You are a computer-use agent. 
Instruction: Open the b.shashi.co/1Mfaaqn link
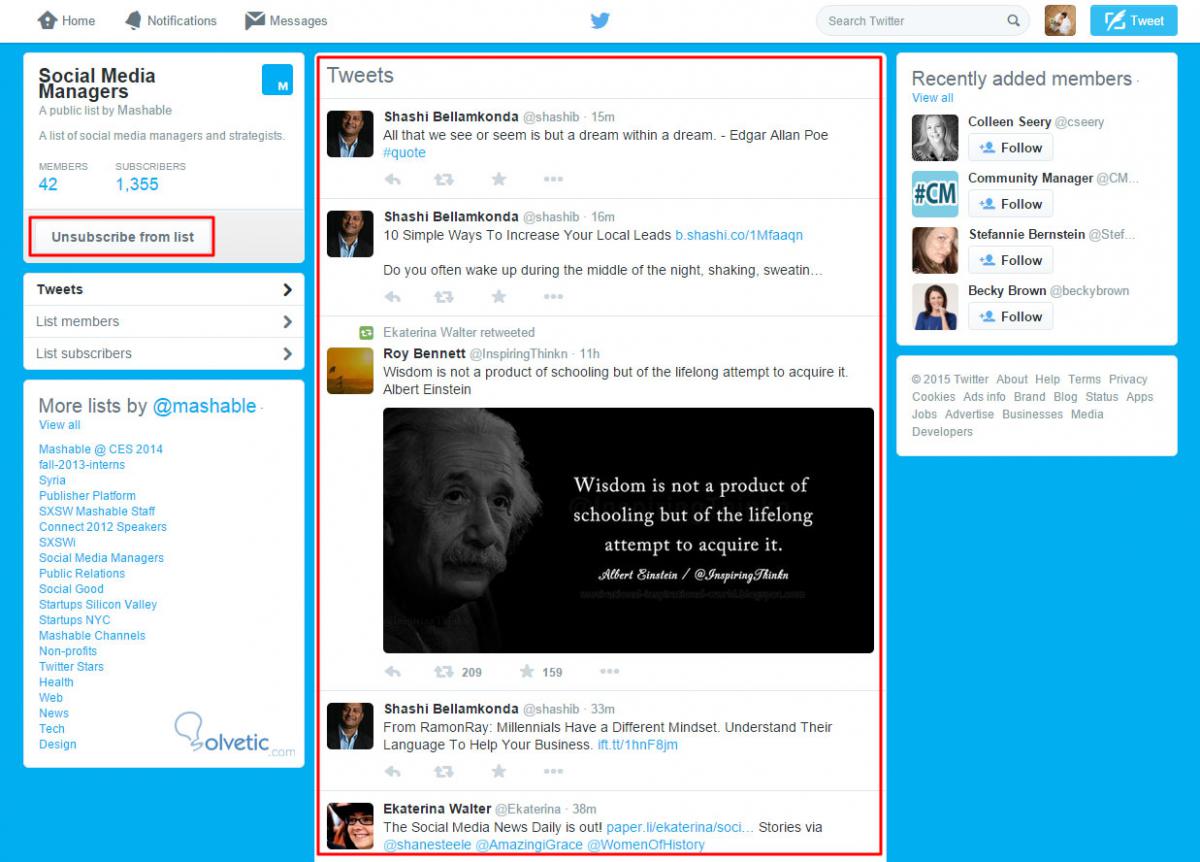pyautogui.click(x=739, y=235)
